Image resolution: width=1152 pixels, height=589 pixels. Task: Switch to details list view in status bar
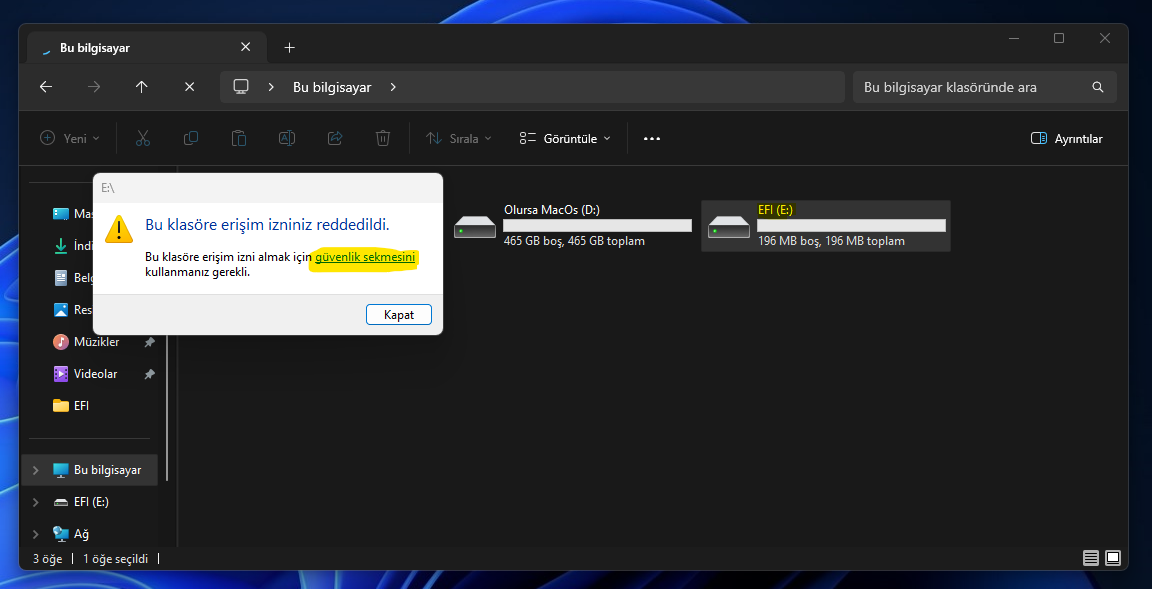pyautogui.click(x=1091, y=558)
